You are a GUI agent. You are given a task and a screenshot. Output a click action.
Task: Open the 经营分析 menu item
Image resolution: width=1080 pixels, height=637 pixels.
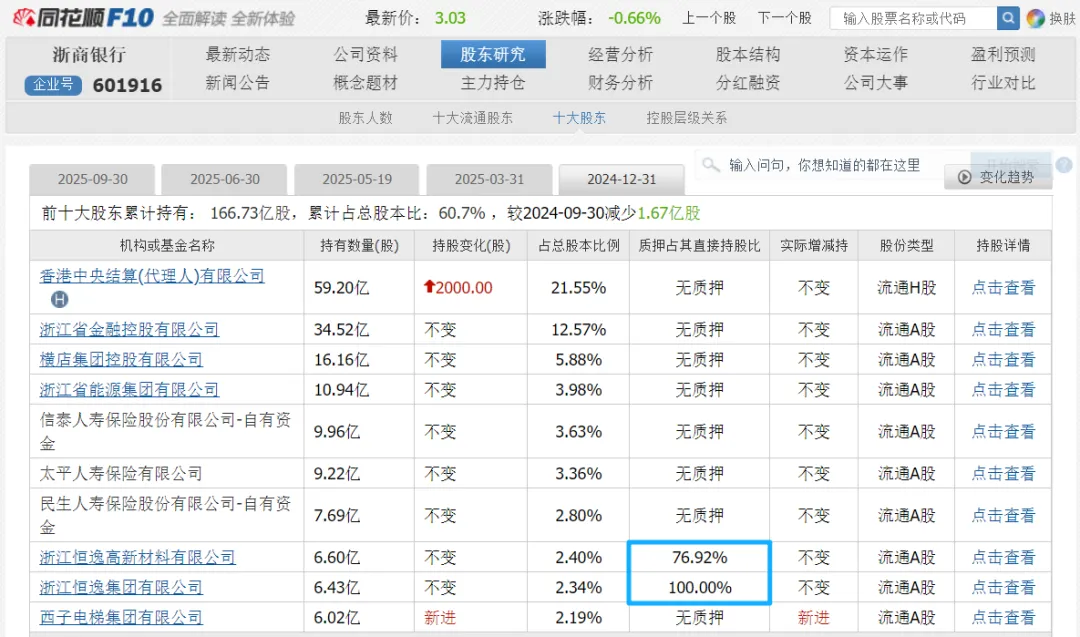pyautogui.click(x=621, y=54)
